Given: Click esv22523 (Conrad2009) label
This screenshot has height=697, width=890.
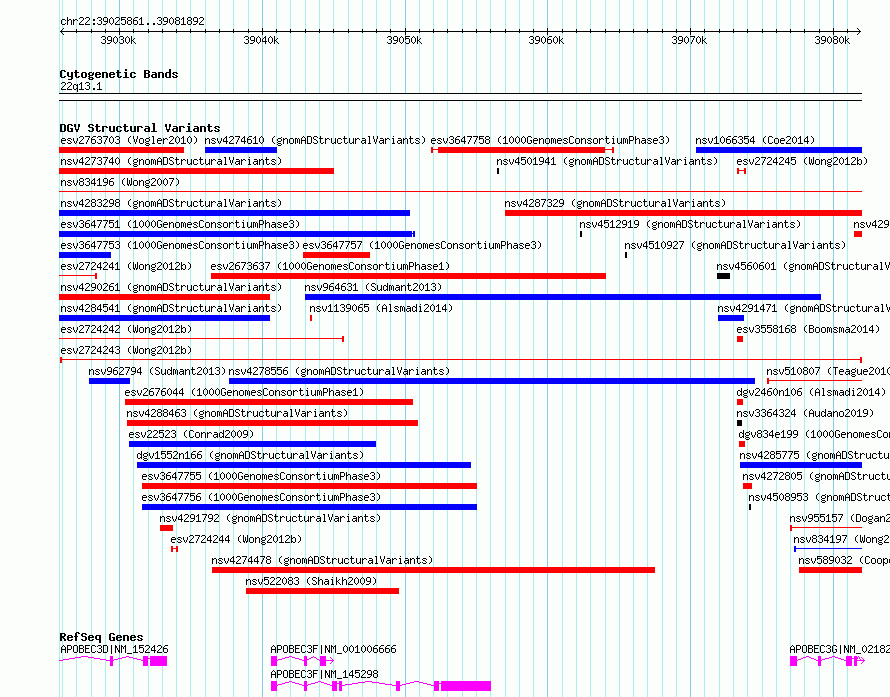Looking at the screenshot, I should click(191, 434).
